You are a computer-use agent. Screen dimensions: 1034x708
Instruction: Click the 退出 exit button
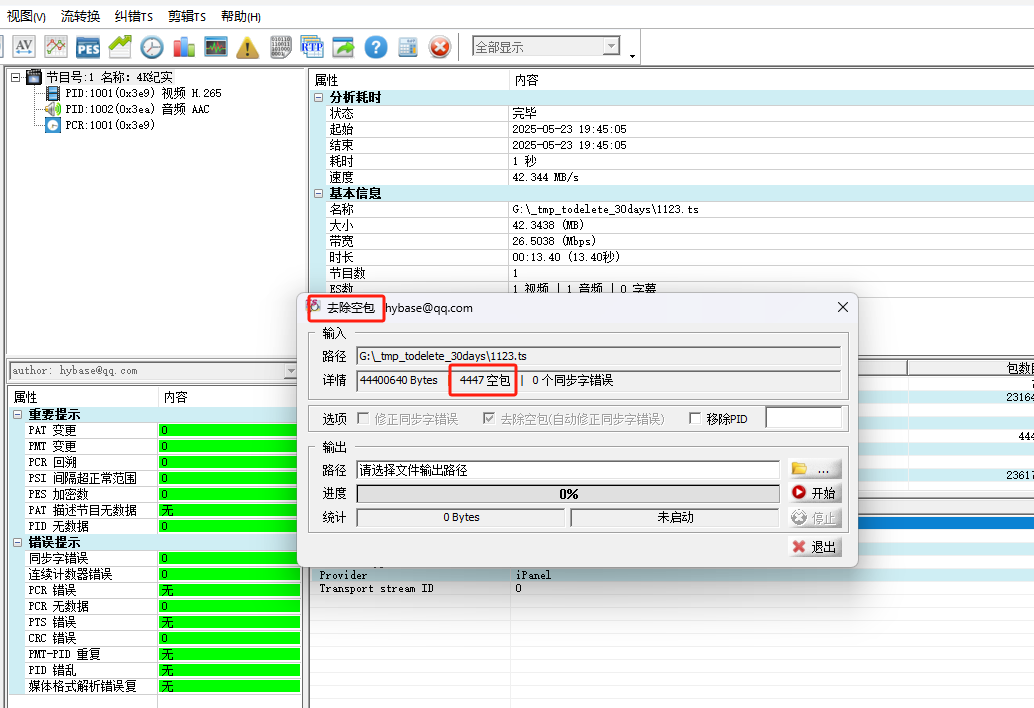point(814,546)
